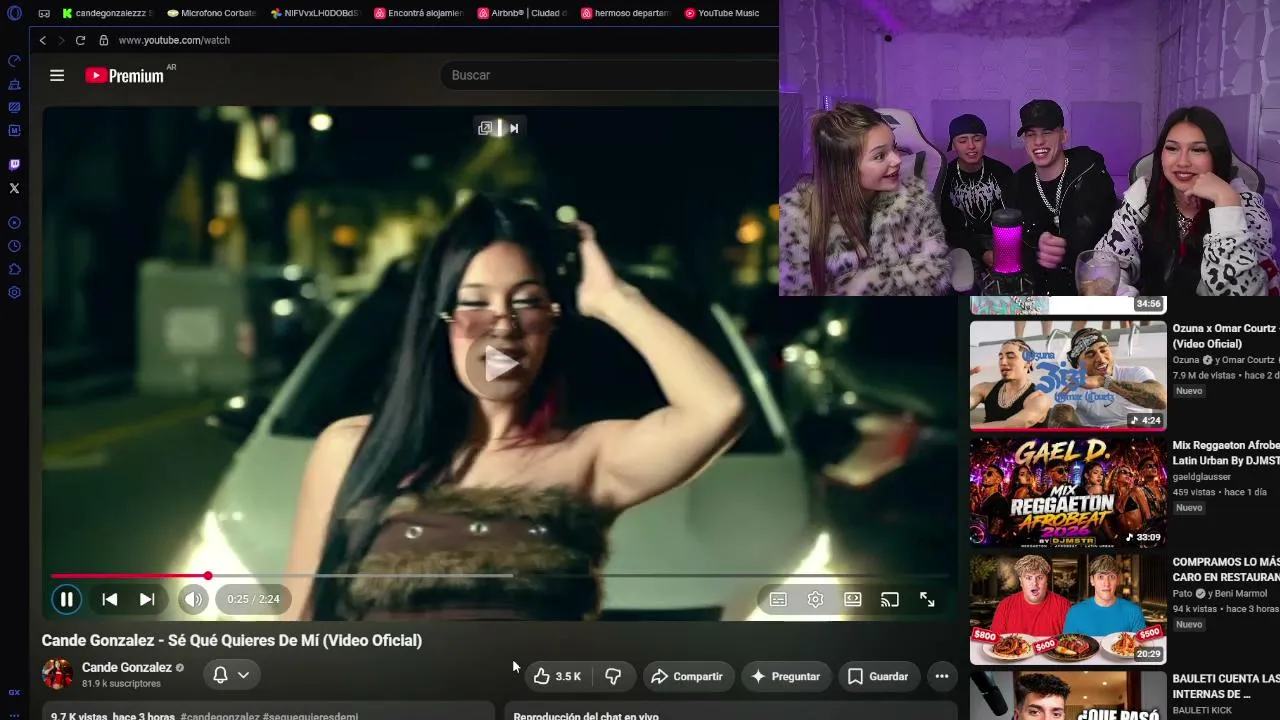1280x720 pixels.
Task: Pause the playing video
Action: (66, 599)
